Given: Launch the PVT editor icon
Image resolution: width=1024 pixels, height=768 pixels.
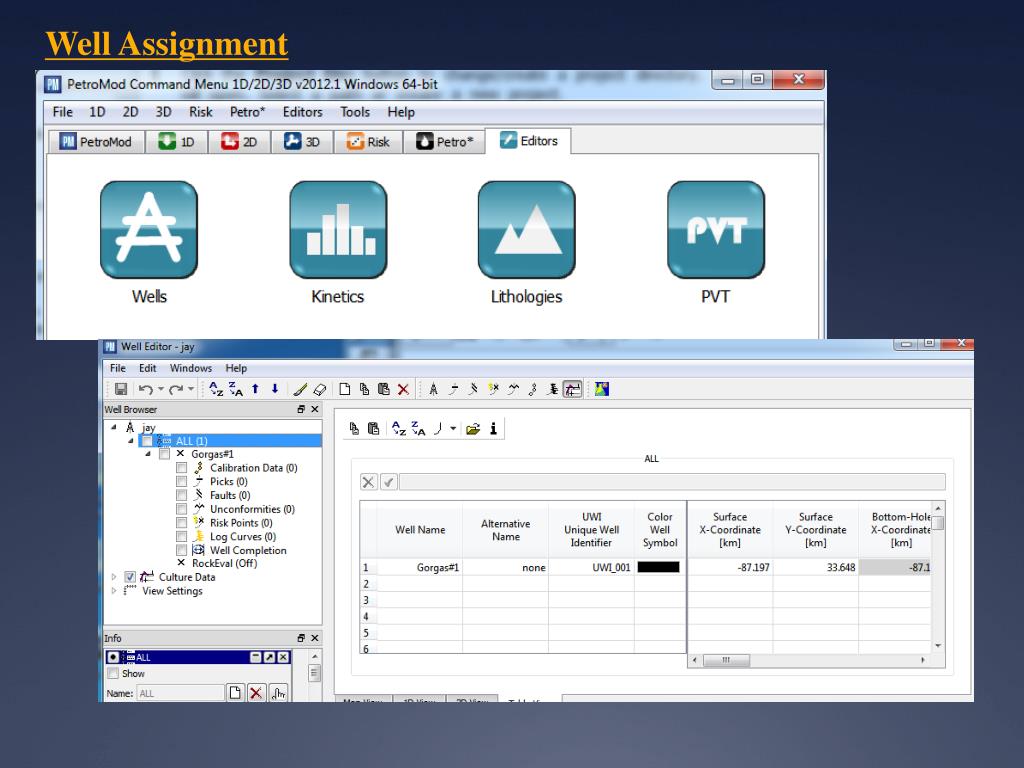Looking at the screenshot, I should click(716, 230).
